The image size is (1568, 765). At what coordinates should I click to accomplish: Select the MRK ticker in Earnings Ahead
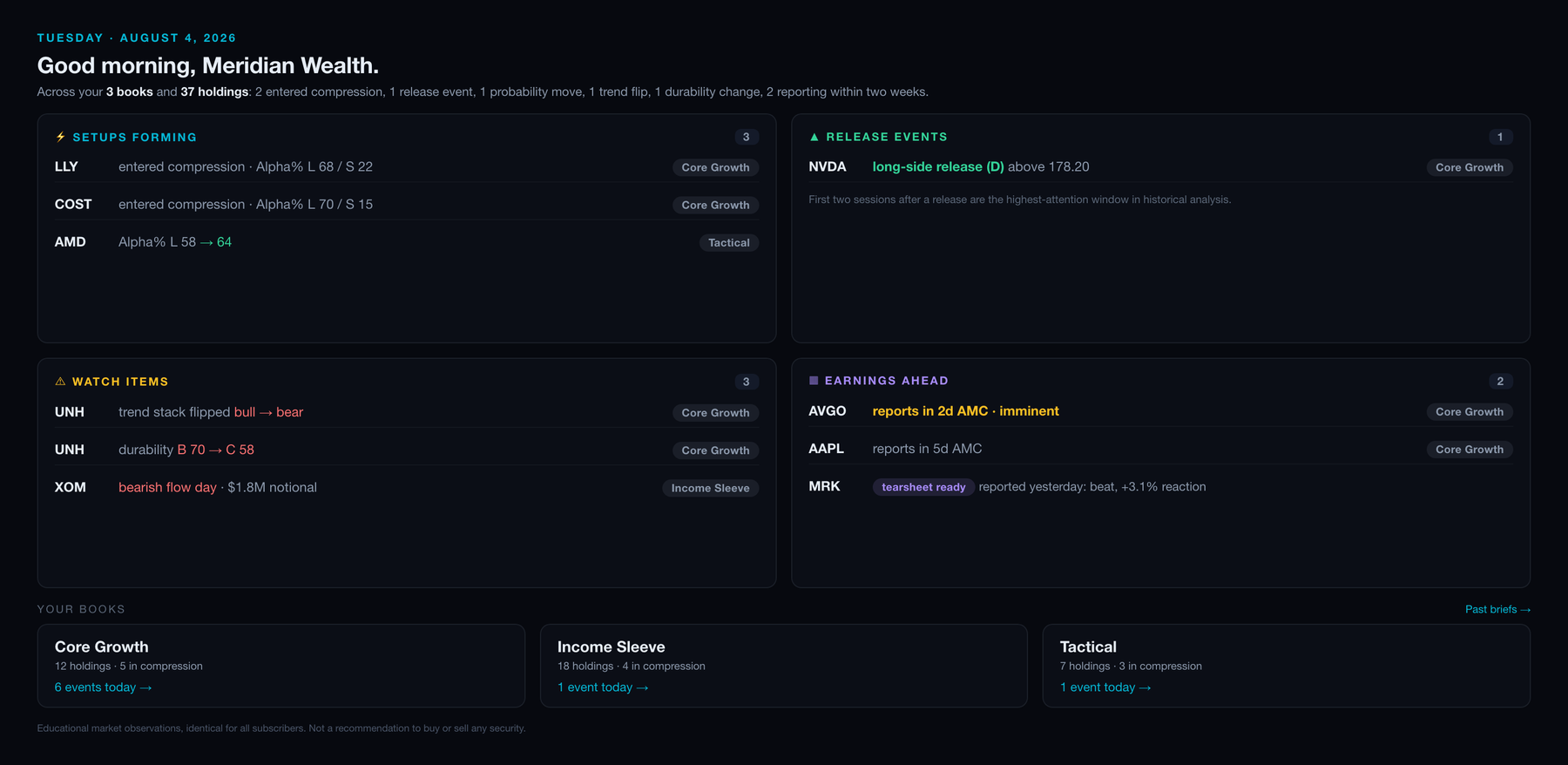(x=825, y=486)
